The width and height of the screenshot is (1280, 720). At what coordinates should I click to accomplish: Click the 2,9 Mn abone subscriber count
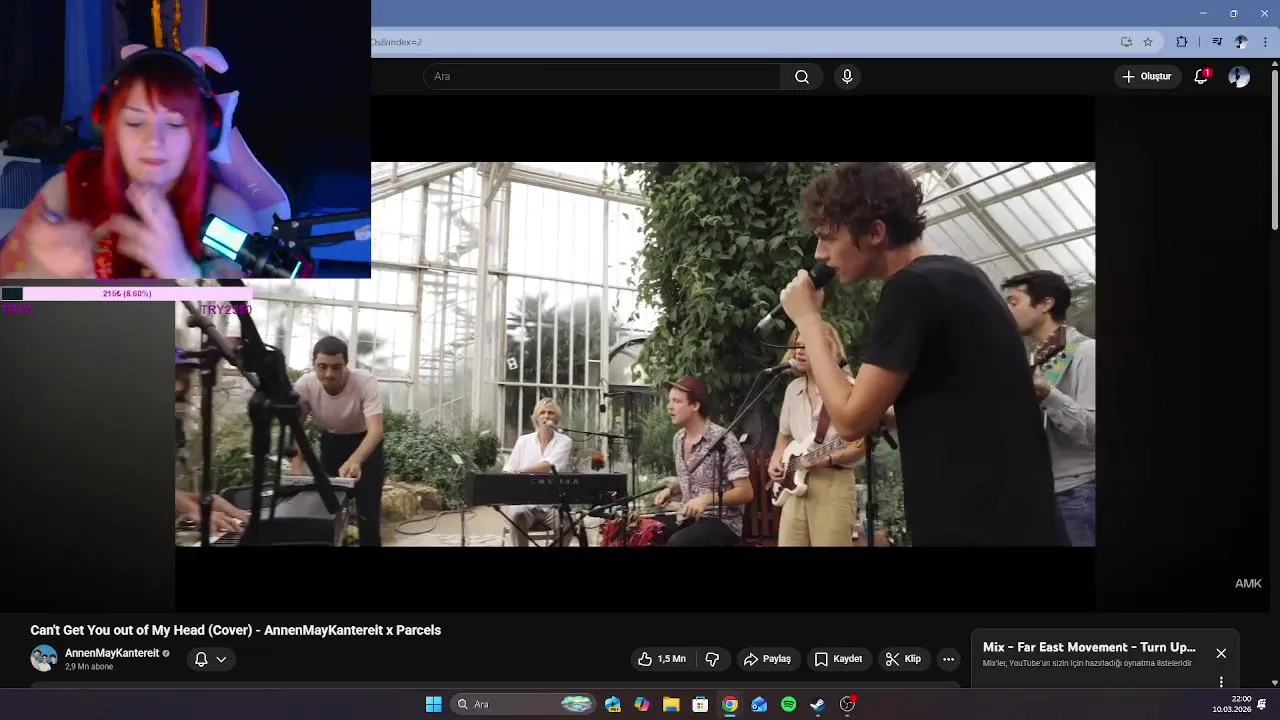tap(89, 667)
